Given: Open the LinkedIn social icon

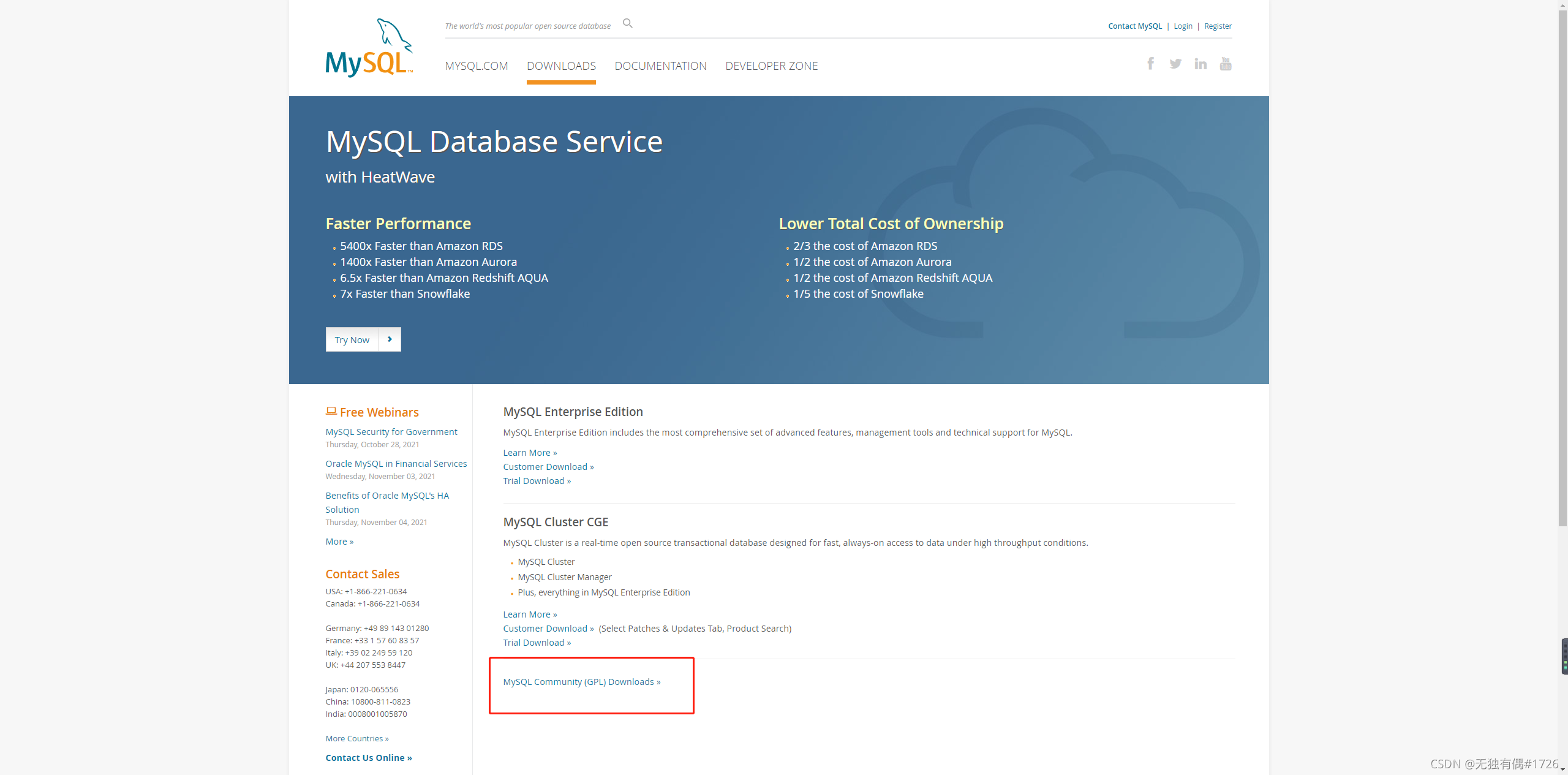Looking at the screenshot, I should click(1200, 64).
